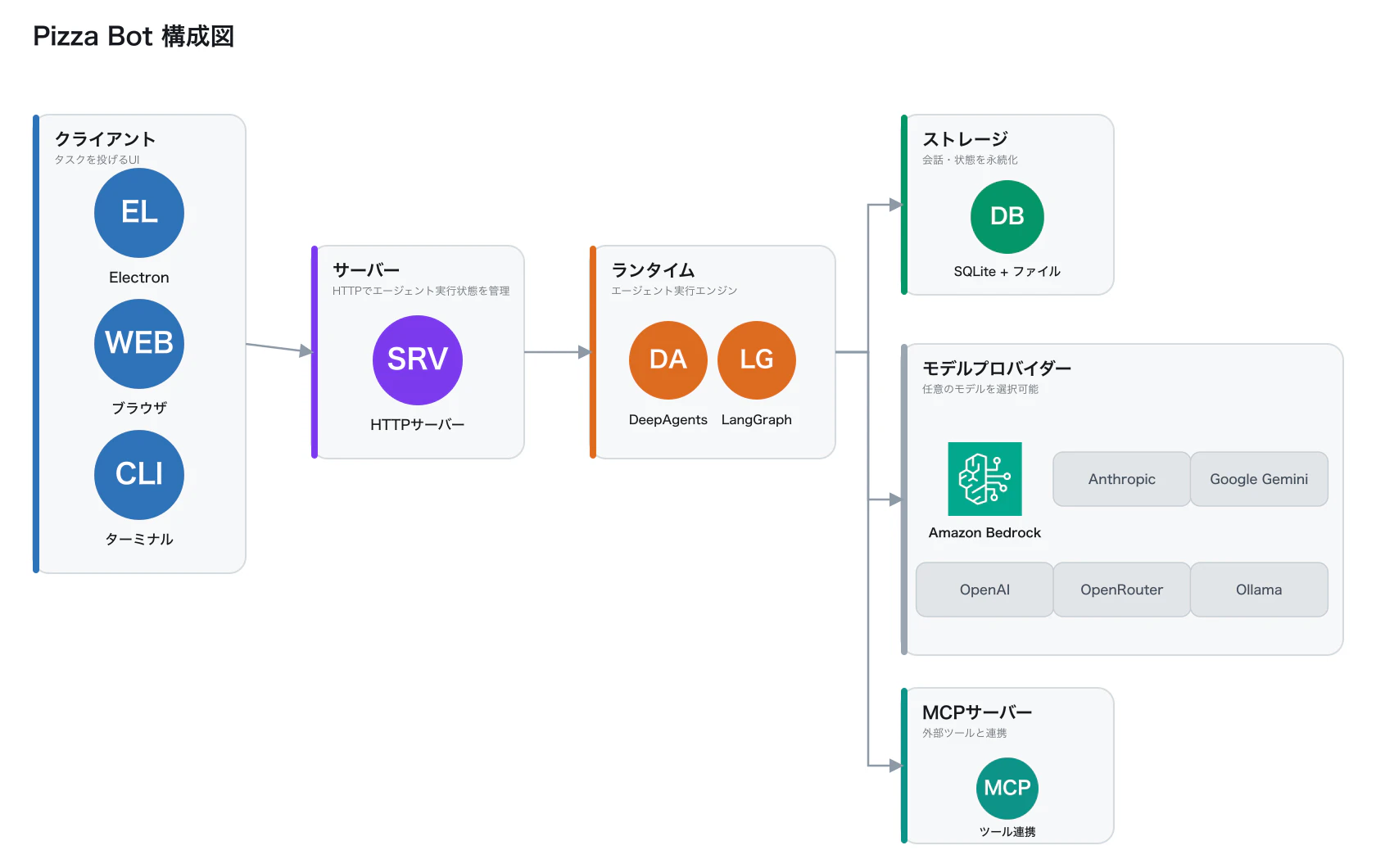This screenshot has height=868, width=1376.
Task: Click the MCPサーバー group heading
Action: point(977,712)
